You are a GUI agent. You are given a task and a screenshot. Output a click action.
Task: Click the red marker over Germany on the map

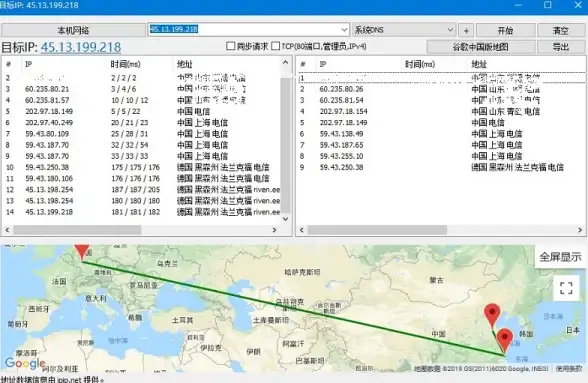coord(82,252)
